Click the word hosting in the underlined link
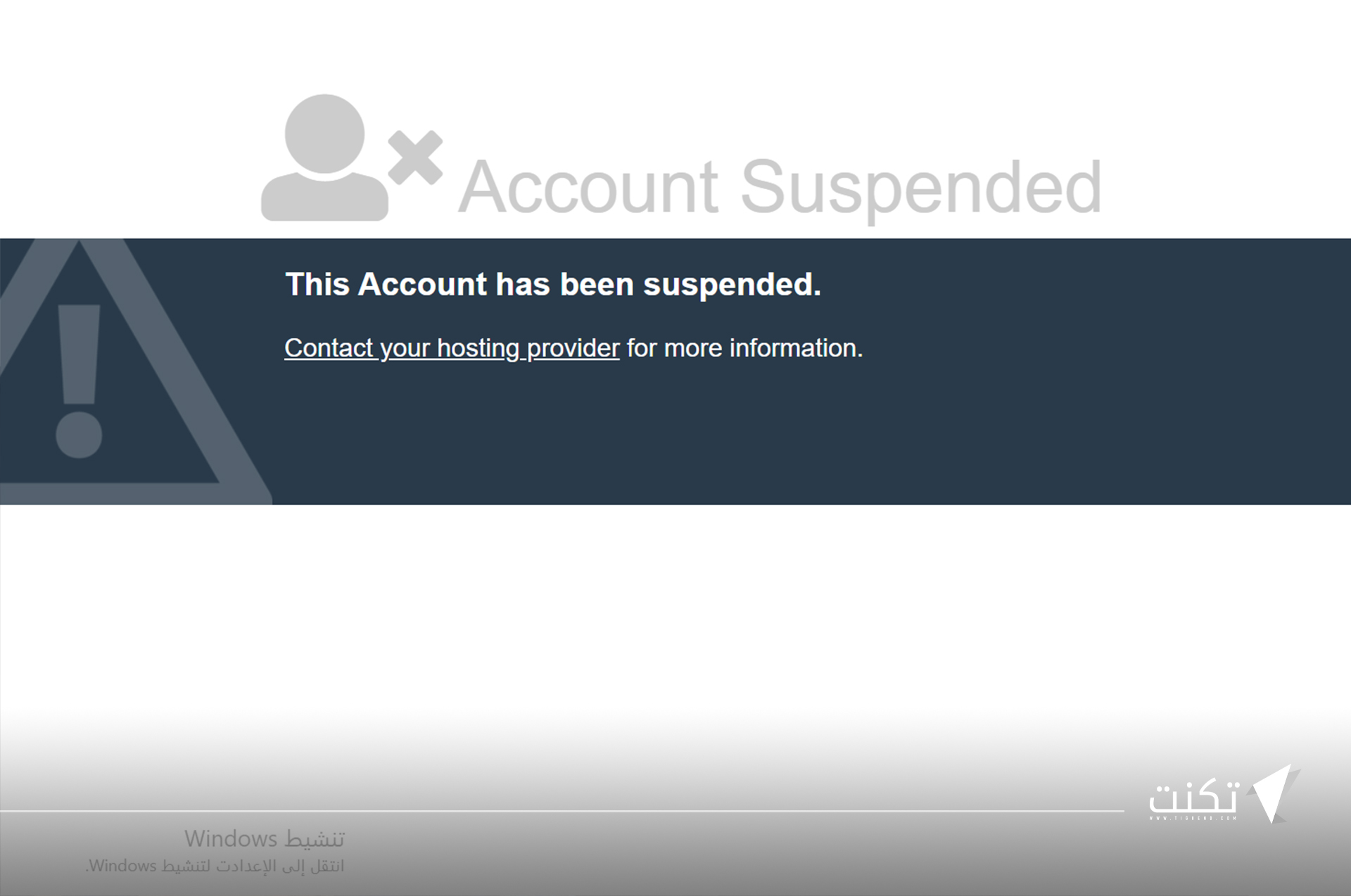This screenshot has height=896, width=1351. (478, 349)
